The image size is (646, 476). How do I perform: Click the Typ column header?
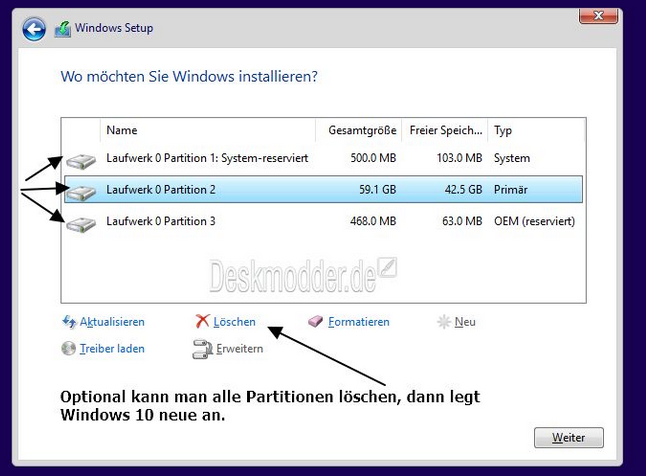click(536, 130)
